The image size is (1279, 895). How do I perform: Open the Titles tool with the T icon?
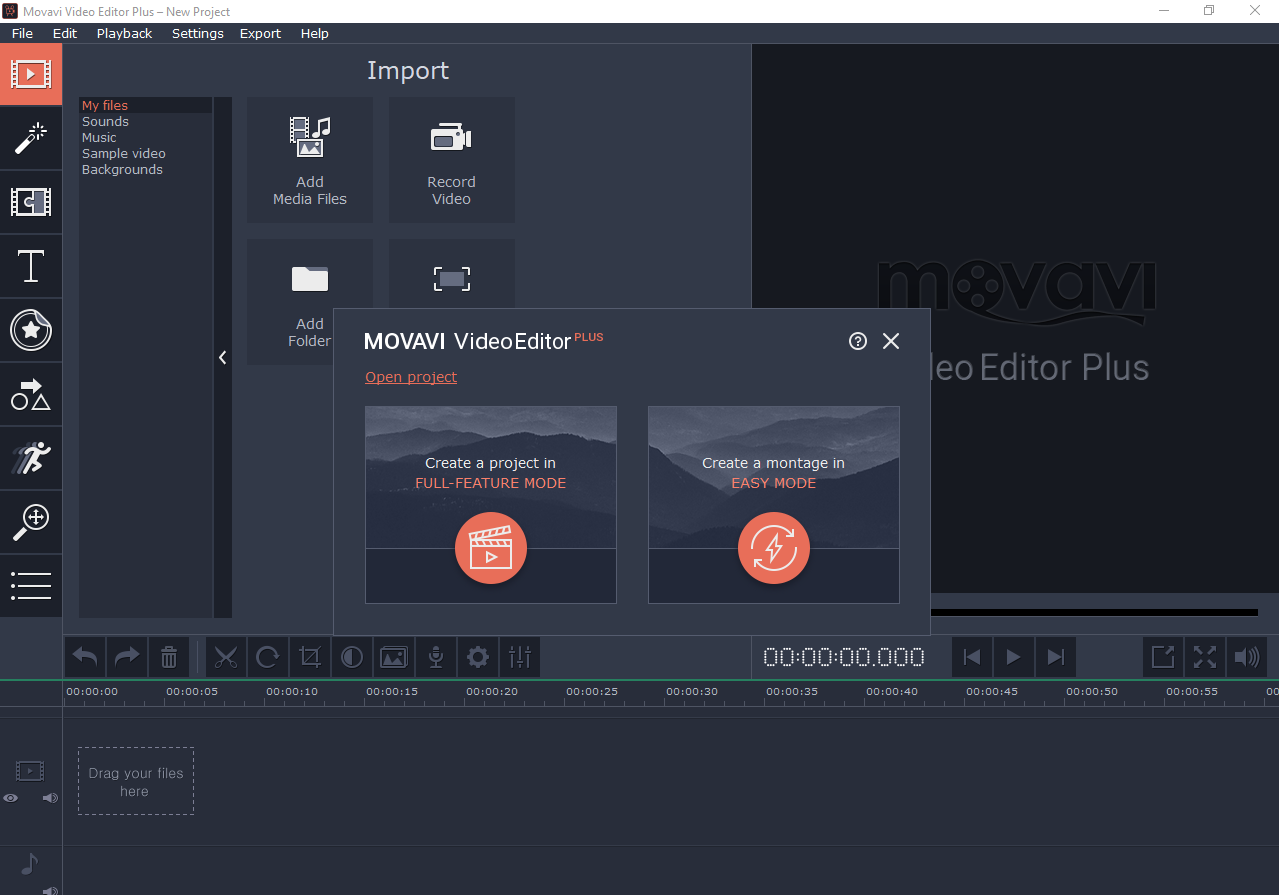[x=31, y=266]
